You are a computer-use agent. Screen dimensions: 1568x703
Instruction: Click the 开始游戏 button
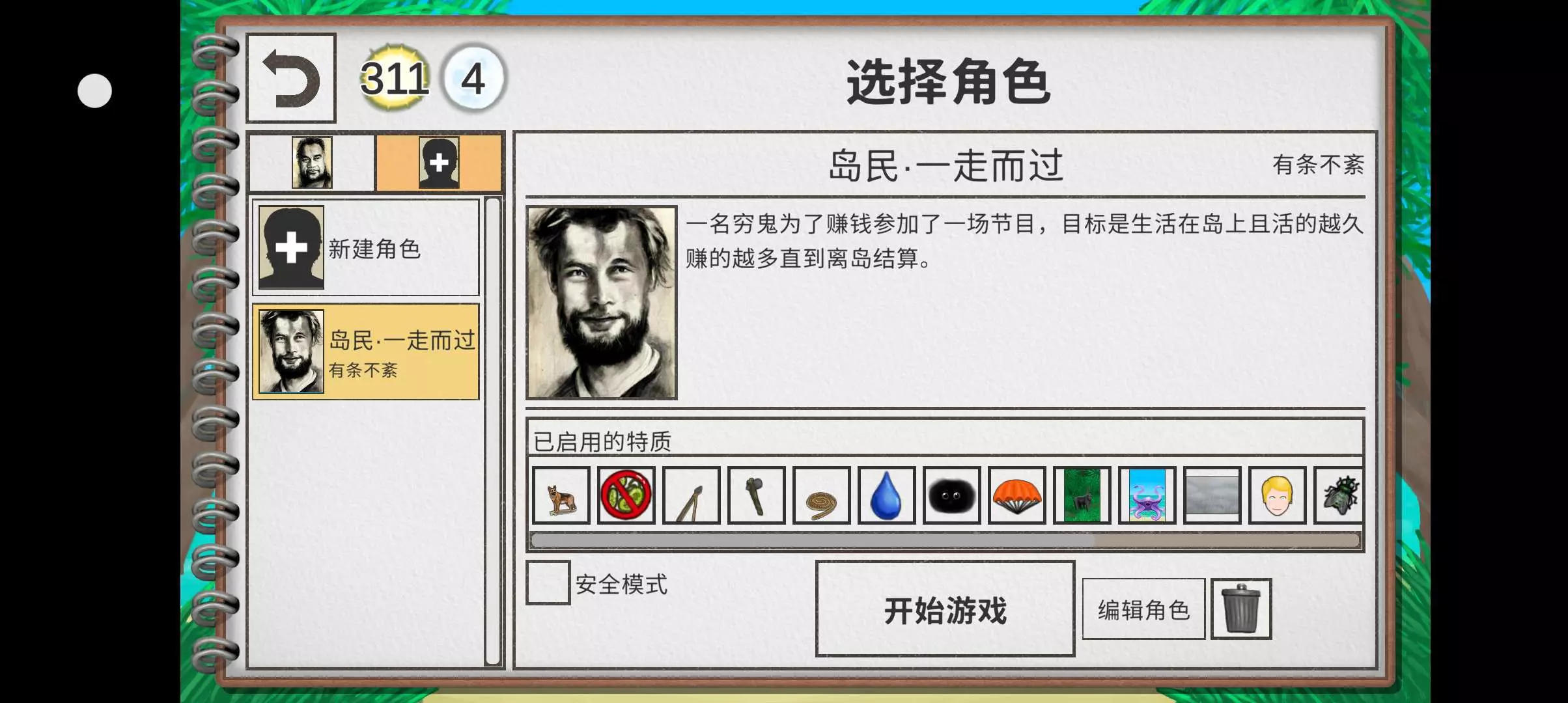(945, 609)
